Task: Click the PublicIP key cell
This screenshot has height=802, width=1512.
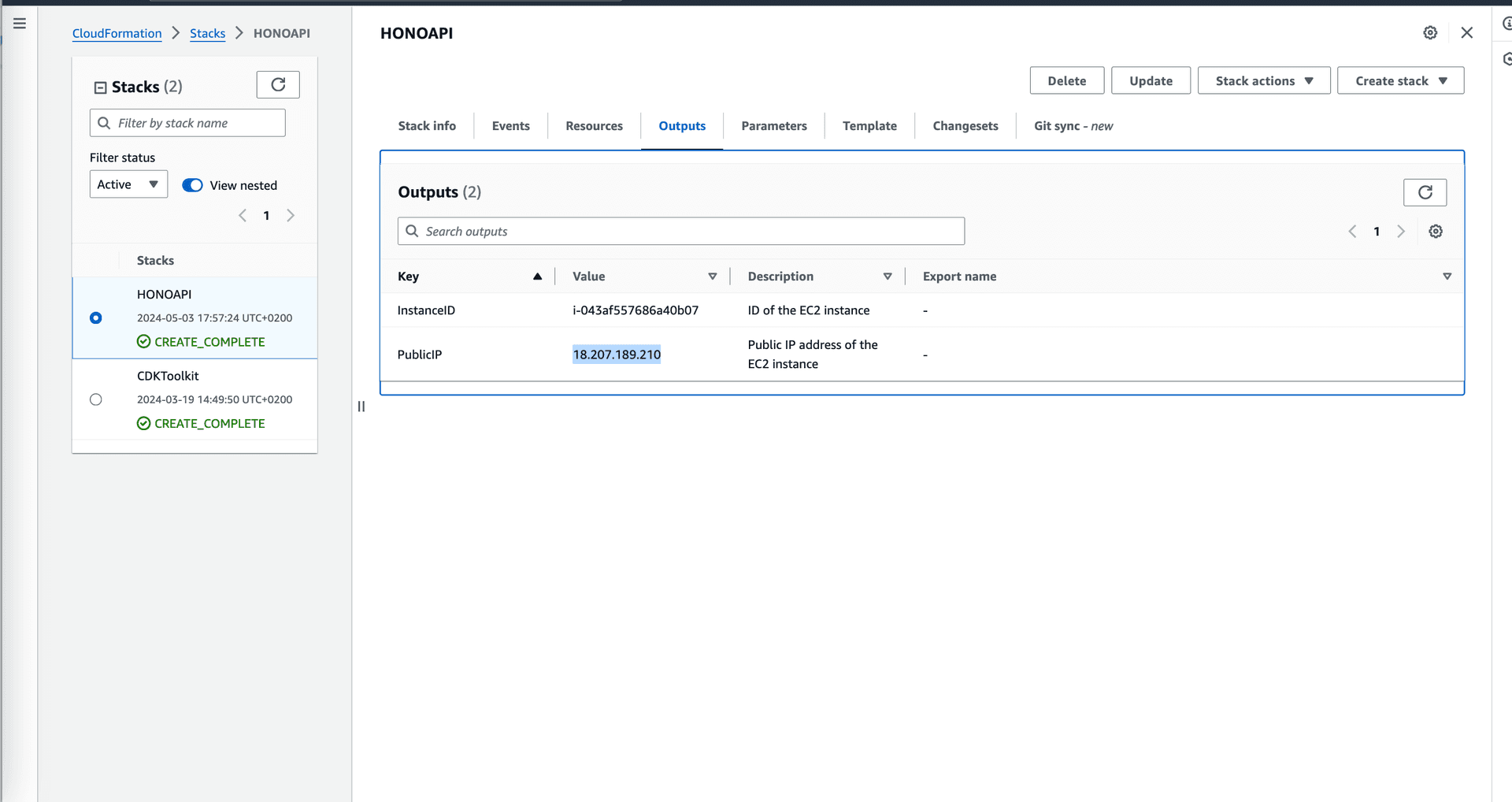Action: click(x=420, y=355)
